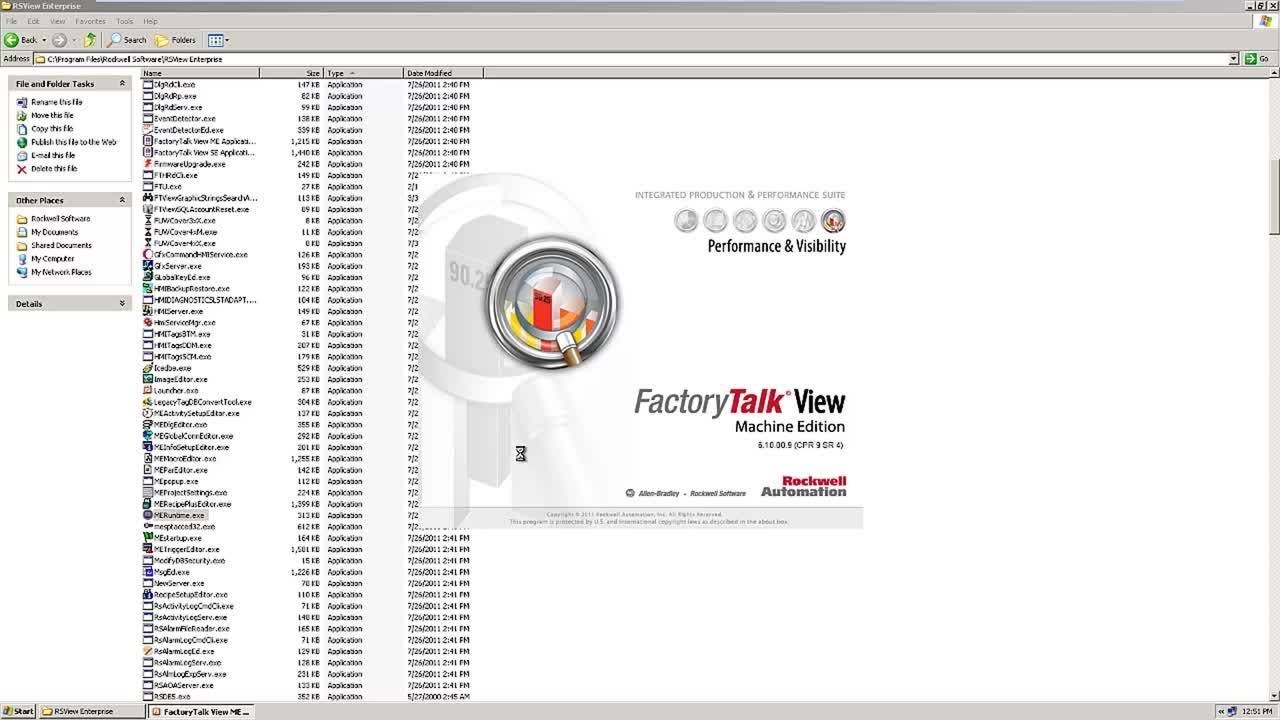Select the HMIBackupRestore.exe file icon
This screenshot has height=720, width=1280.
click(148, 289)
